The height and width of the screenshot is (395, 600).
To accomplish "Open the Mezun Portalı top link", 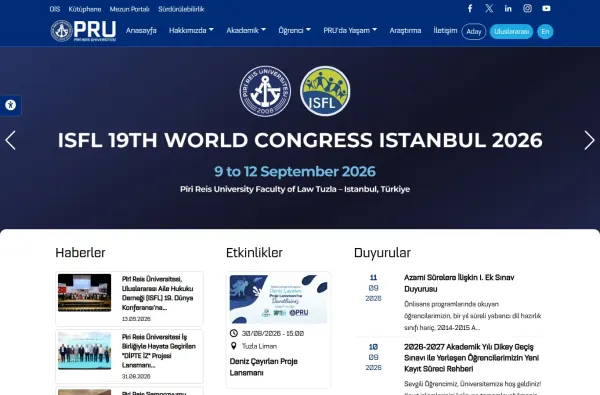I will [x=129, y=9].
